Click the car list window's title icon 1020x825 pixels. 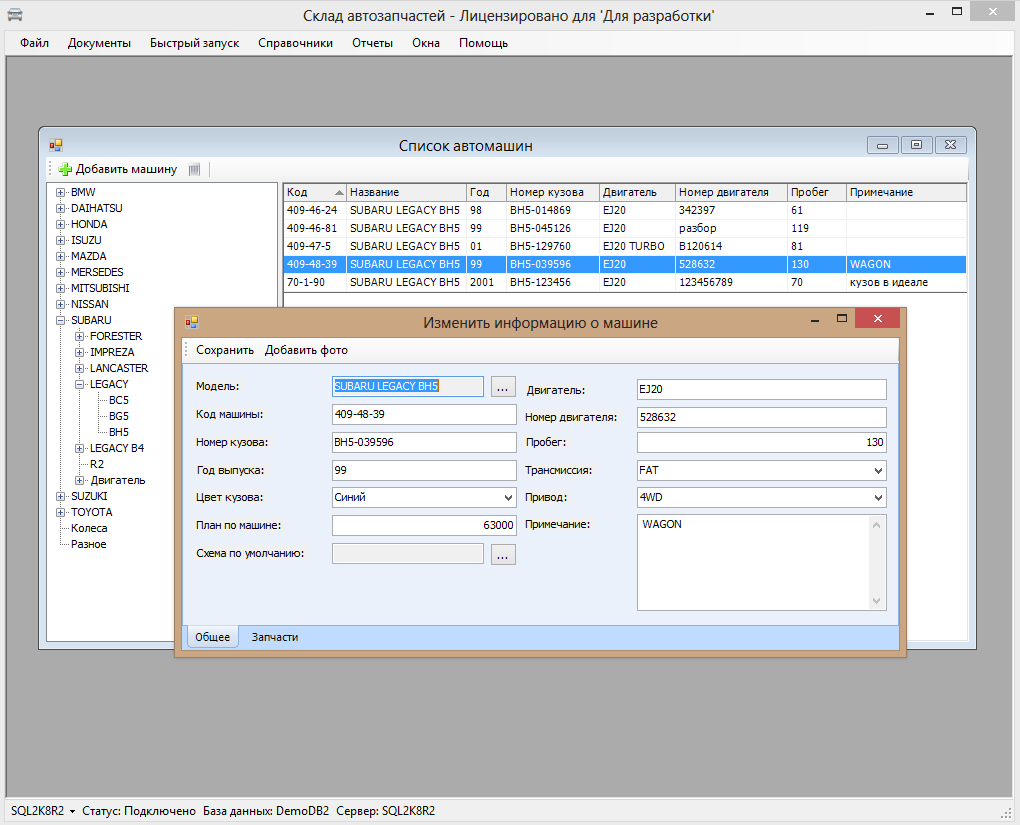[x=56, y=145]
